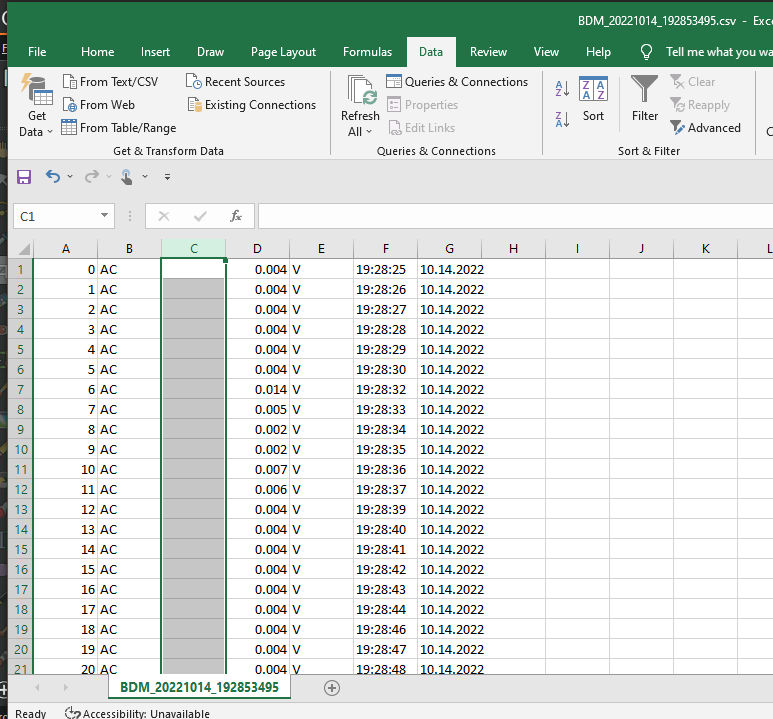
Task: Open the Get Data menu
Action: (x=36, y=105)
